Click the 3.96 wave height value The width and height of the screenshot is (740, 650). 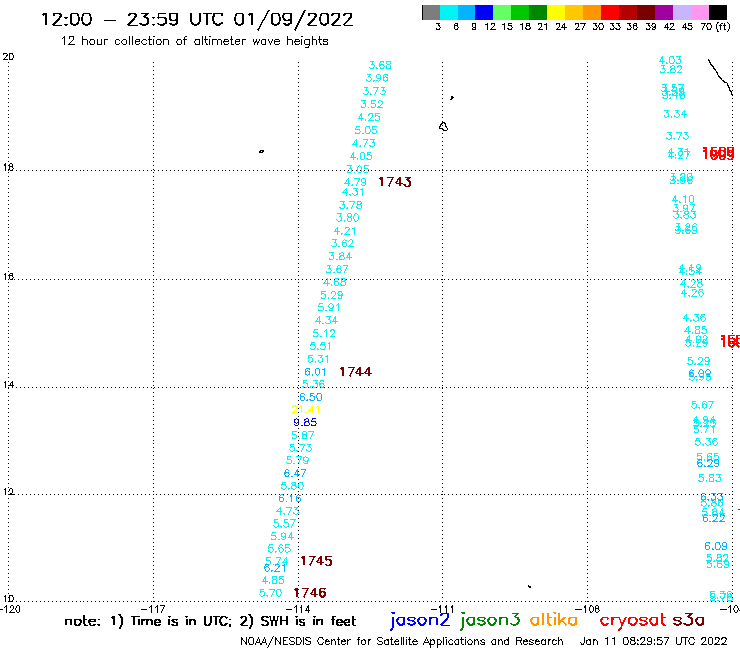377,78
